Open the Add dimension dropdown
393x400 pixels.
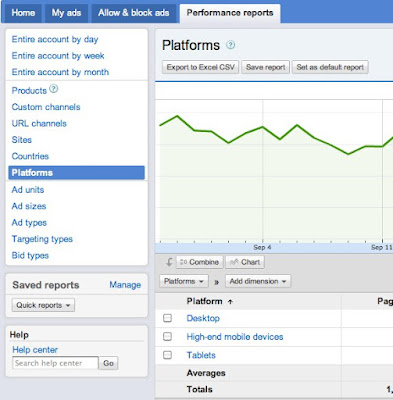(x=258, y=281)
